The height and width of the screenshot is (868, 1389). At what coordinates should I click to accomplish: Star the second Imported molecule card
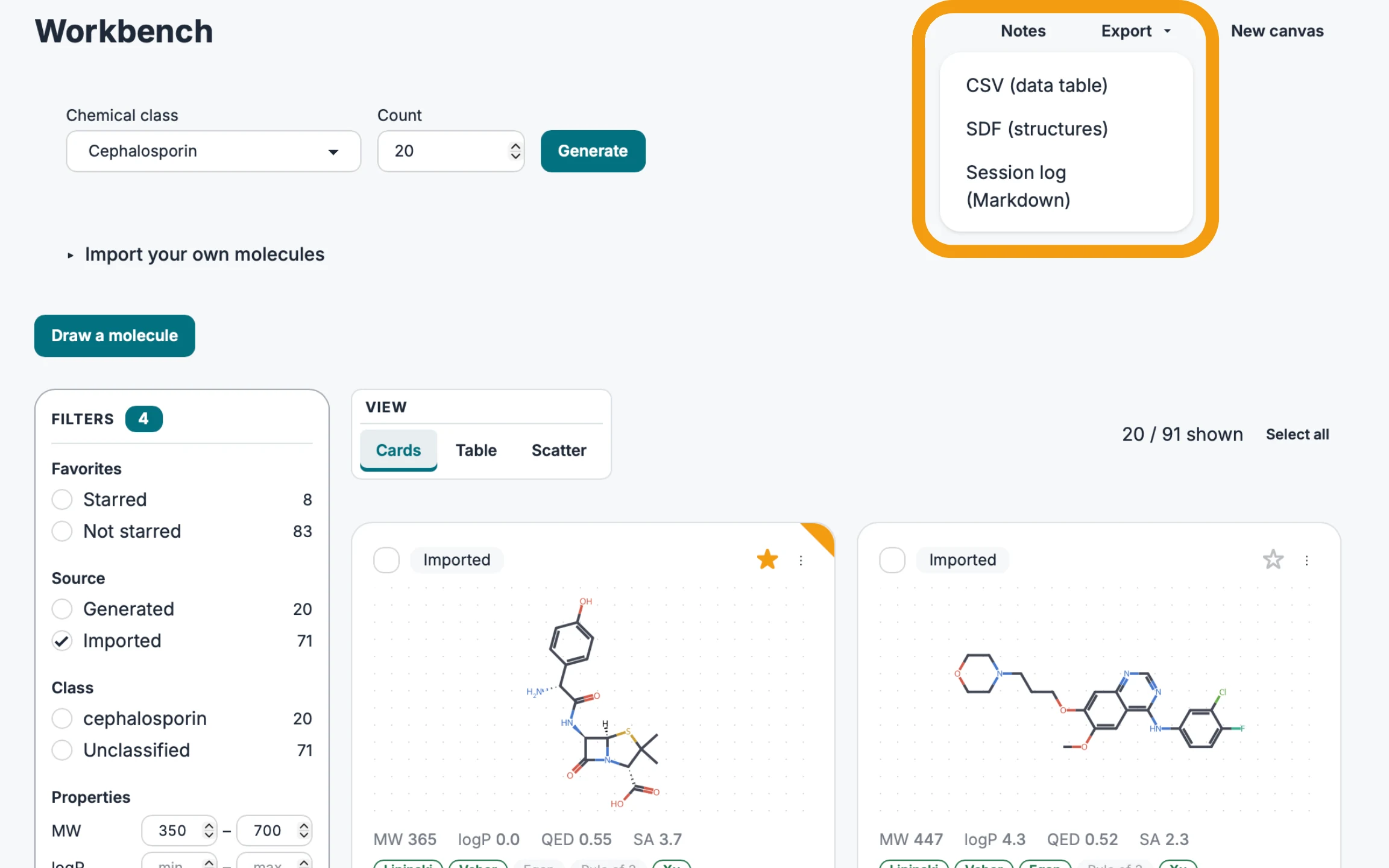(x=1273, y=559)
